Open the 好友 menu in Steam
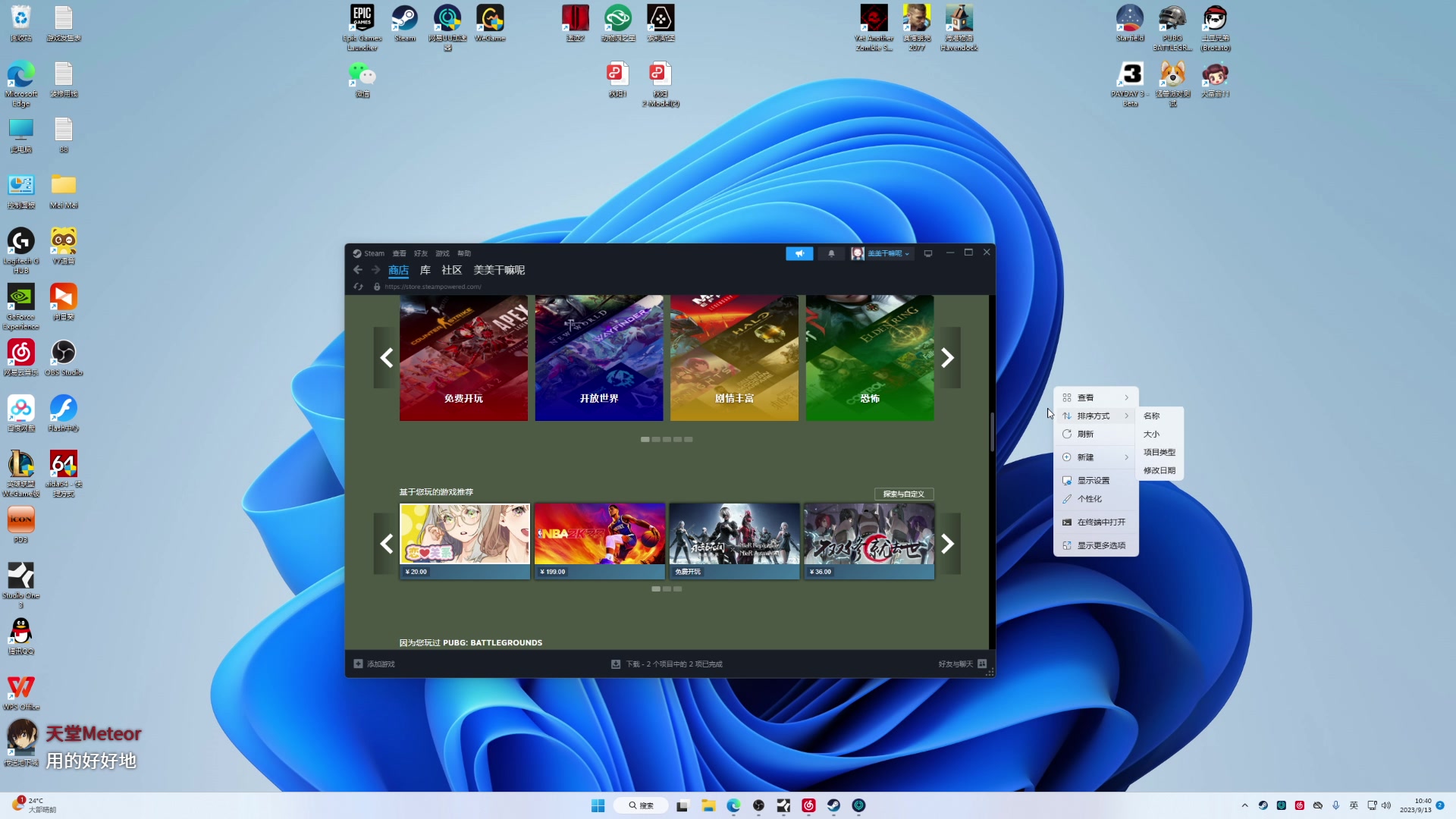 pyautogui.click(x=421, y=253)
